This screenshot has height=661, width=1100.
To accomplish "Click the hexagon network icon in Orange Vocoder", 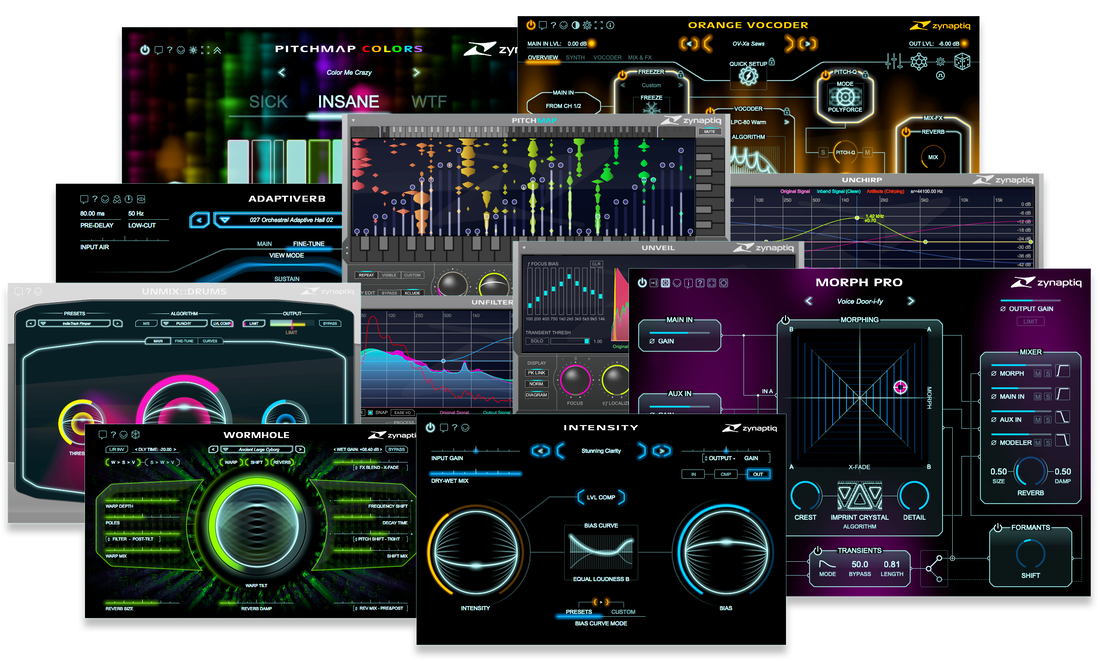I will pos(918,62).
